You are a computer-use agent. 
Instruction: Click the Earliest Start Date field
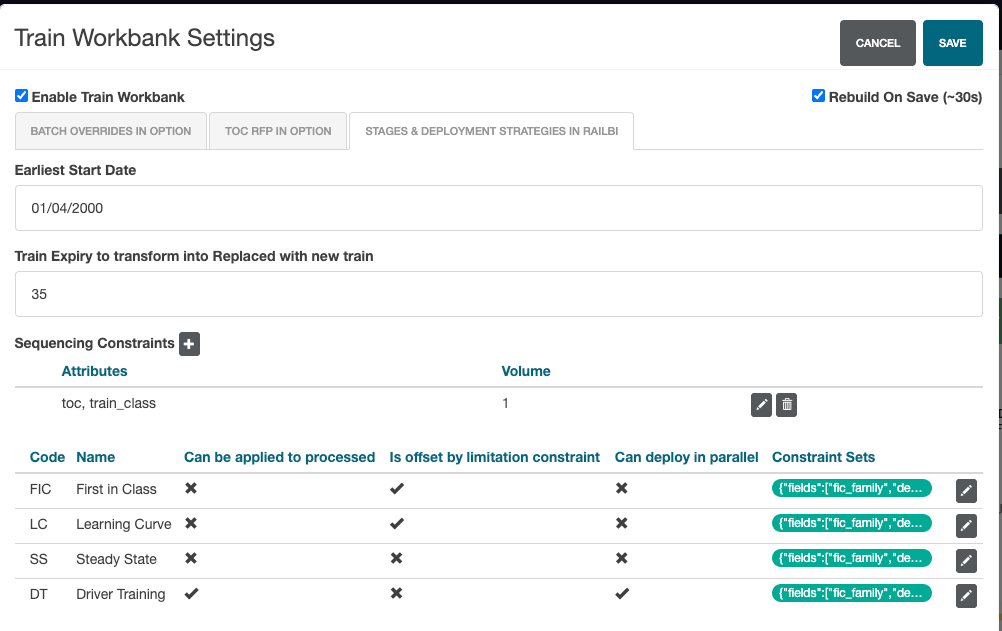pyautogui.click(x=498, y=209)
